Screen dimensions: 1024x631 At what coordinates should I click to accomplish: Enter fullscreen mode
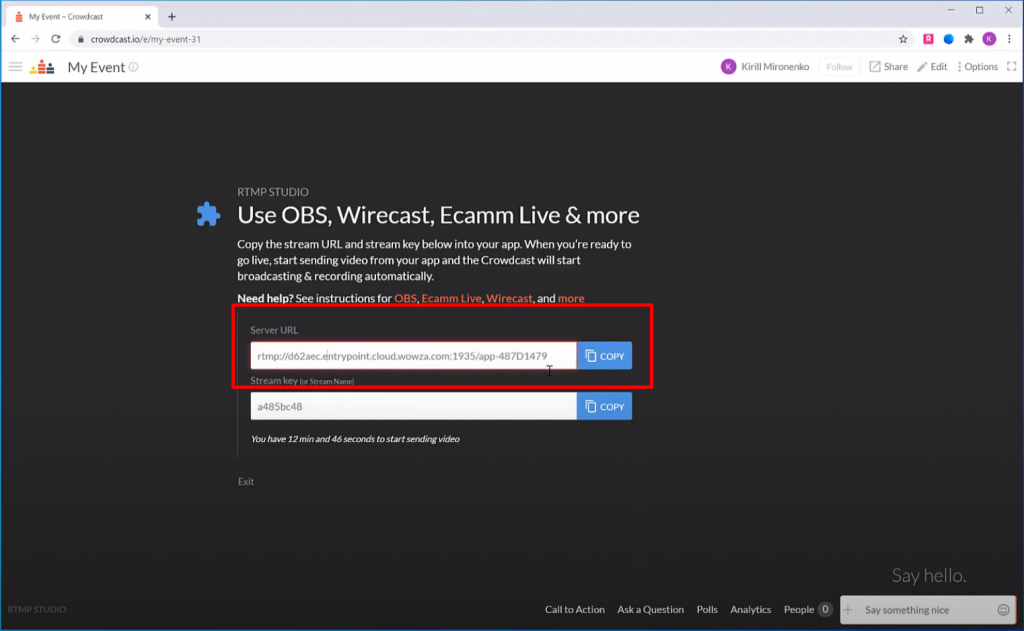click(1012, 67)
